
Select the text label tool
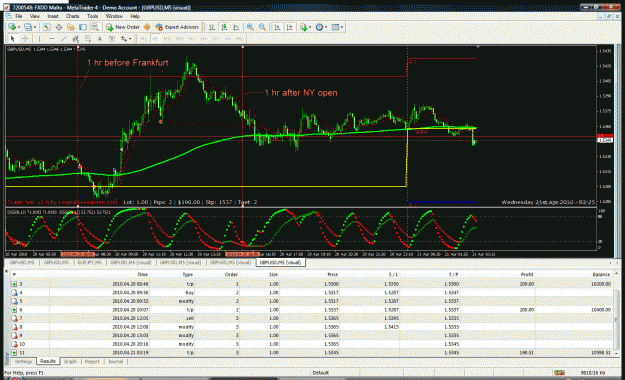(112, 39)
